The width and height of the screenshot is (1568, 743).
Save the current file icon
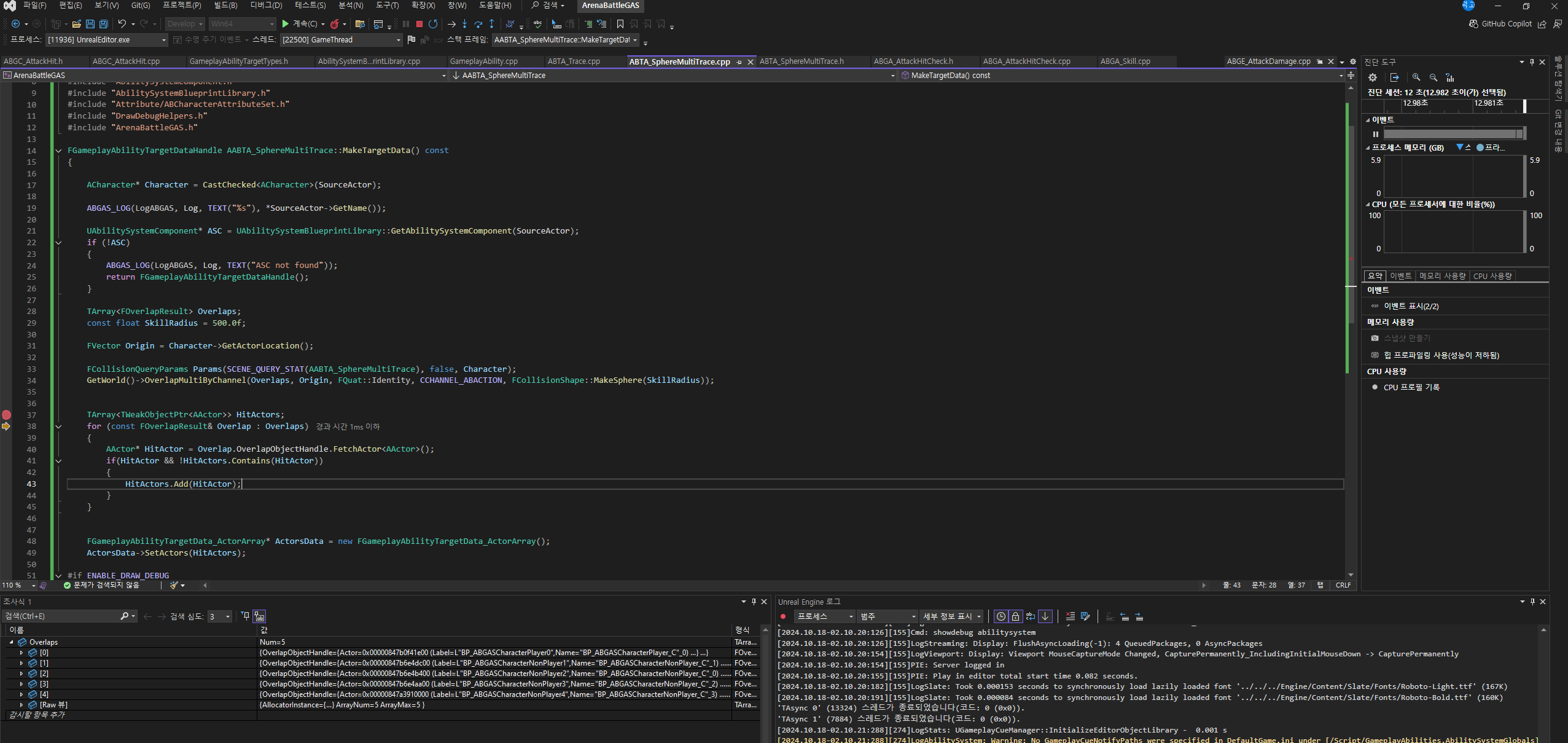pyautogui.click(x=90, y=24)
